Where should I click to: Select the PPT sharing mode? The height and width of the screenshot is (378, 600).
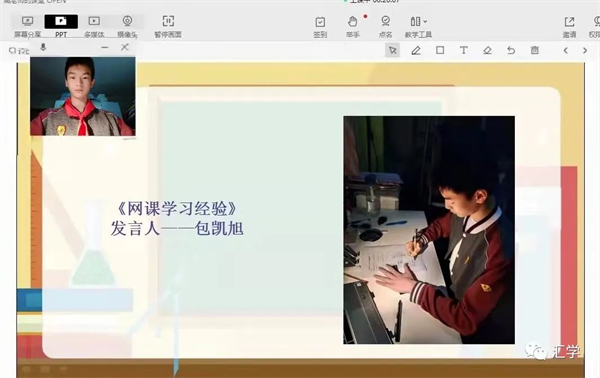(61, 26)
